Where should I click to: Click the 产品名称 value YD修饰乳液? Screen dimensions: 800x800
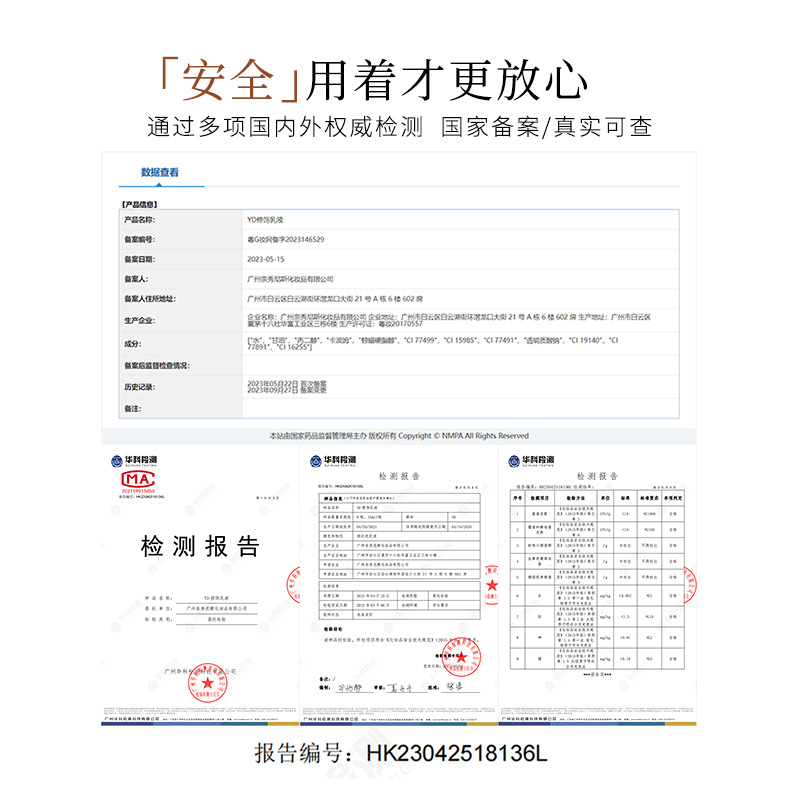point(265,220)
